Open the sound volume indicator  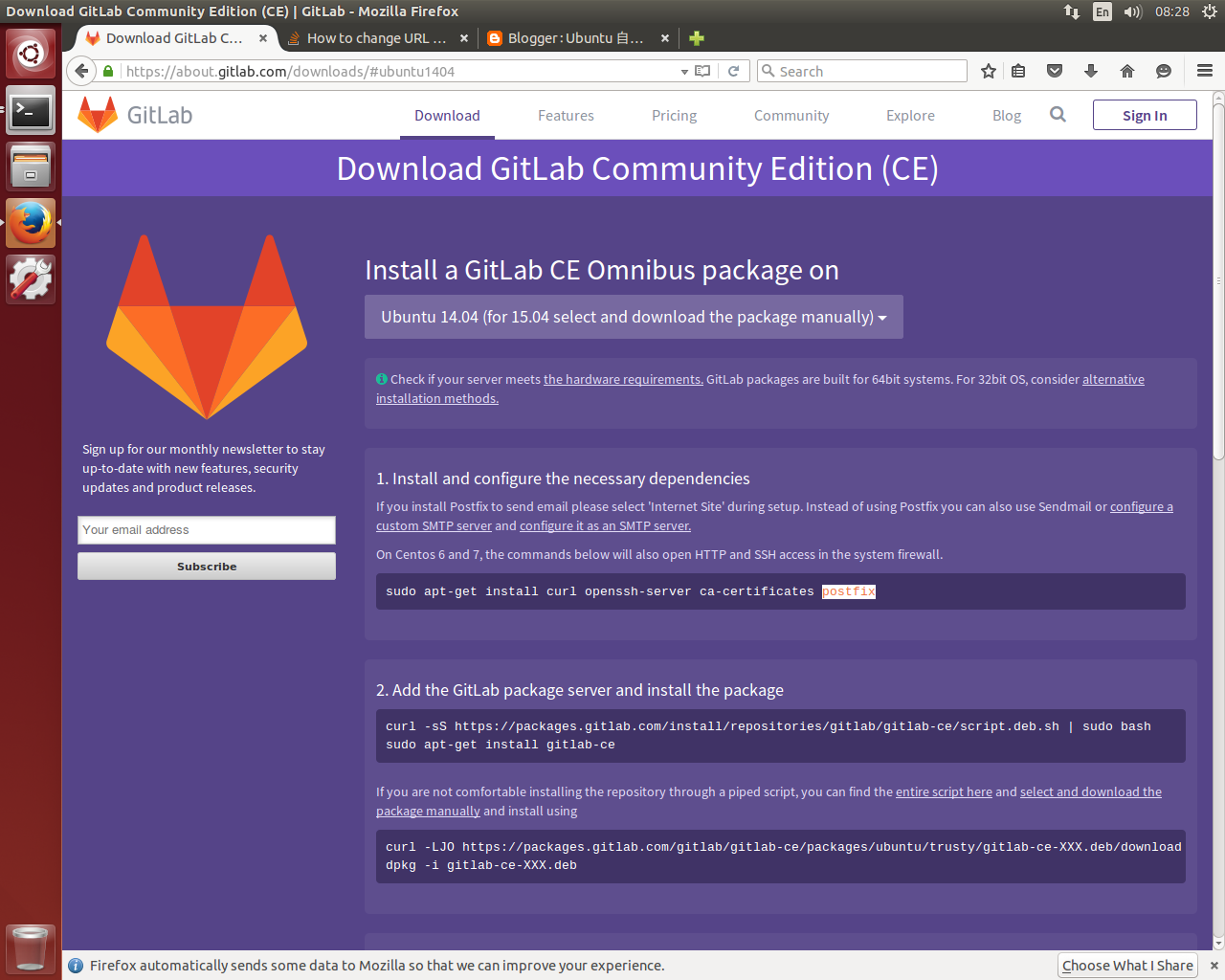[x=1133, y=11]
